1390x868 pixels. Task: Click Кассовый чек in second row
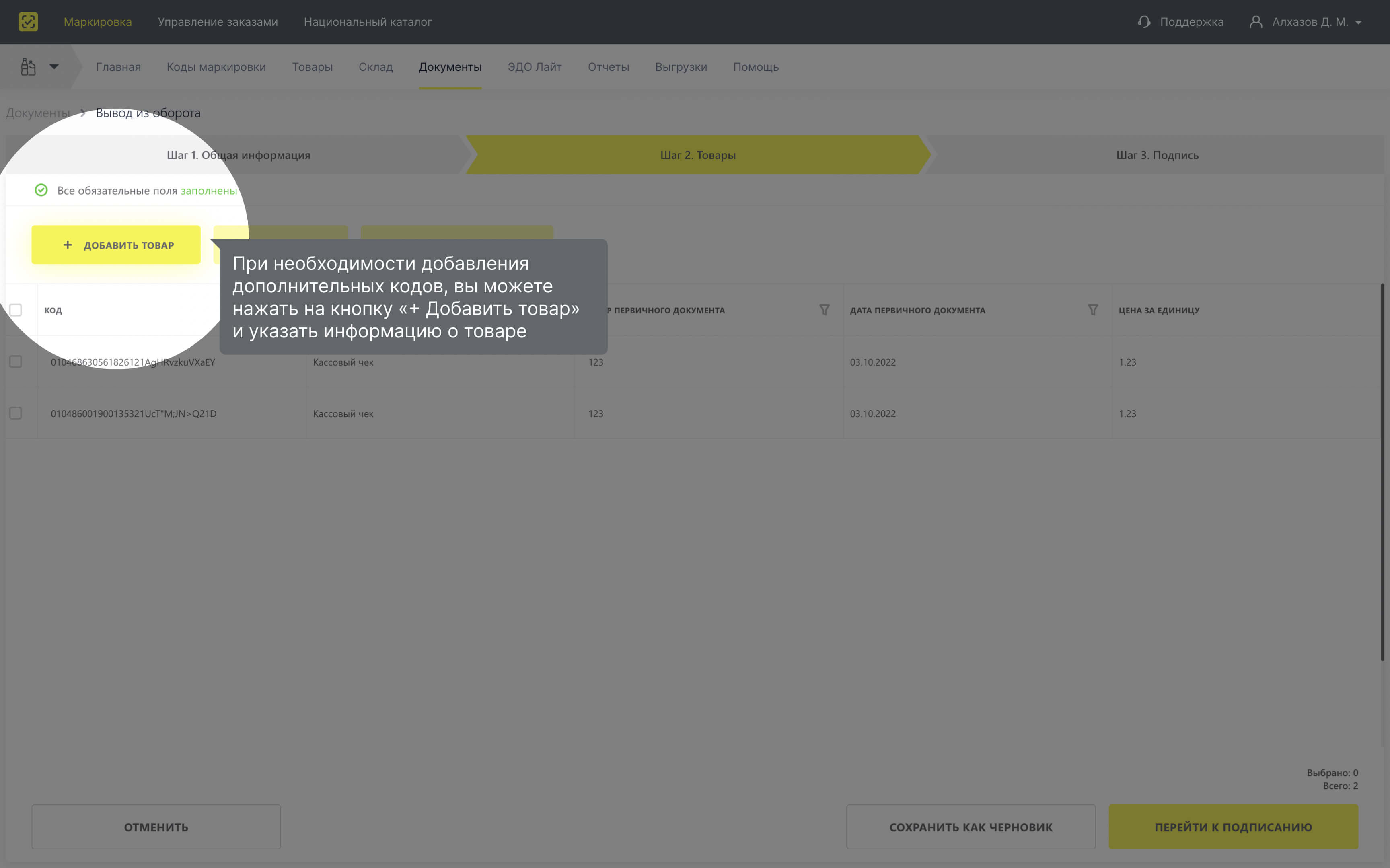(343, 414)
